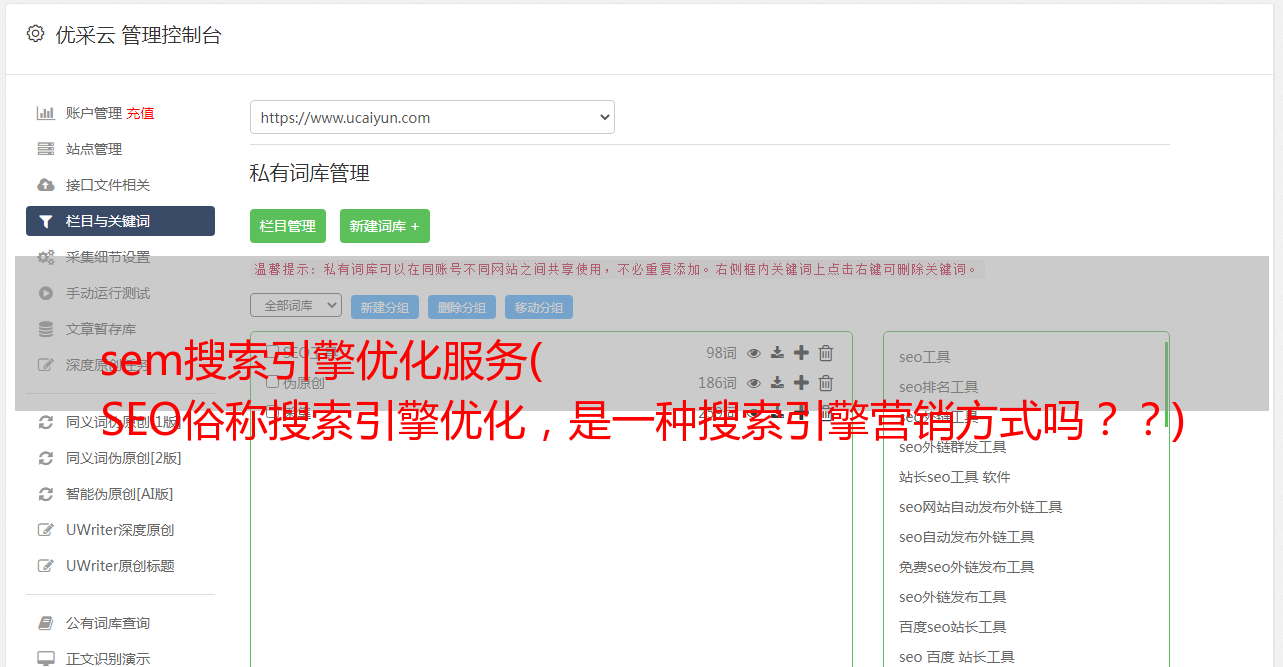Click the play icon for 手动运行测试
This screenshot has width=1283, height=667.
click(46, 293)
